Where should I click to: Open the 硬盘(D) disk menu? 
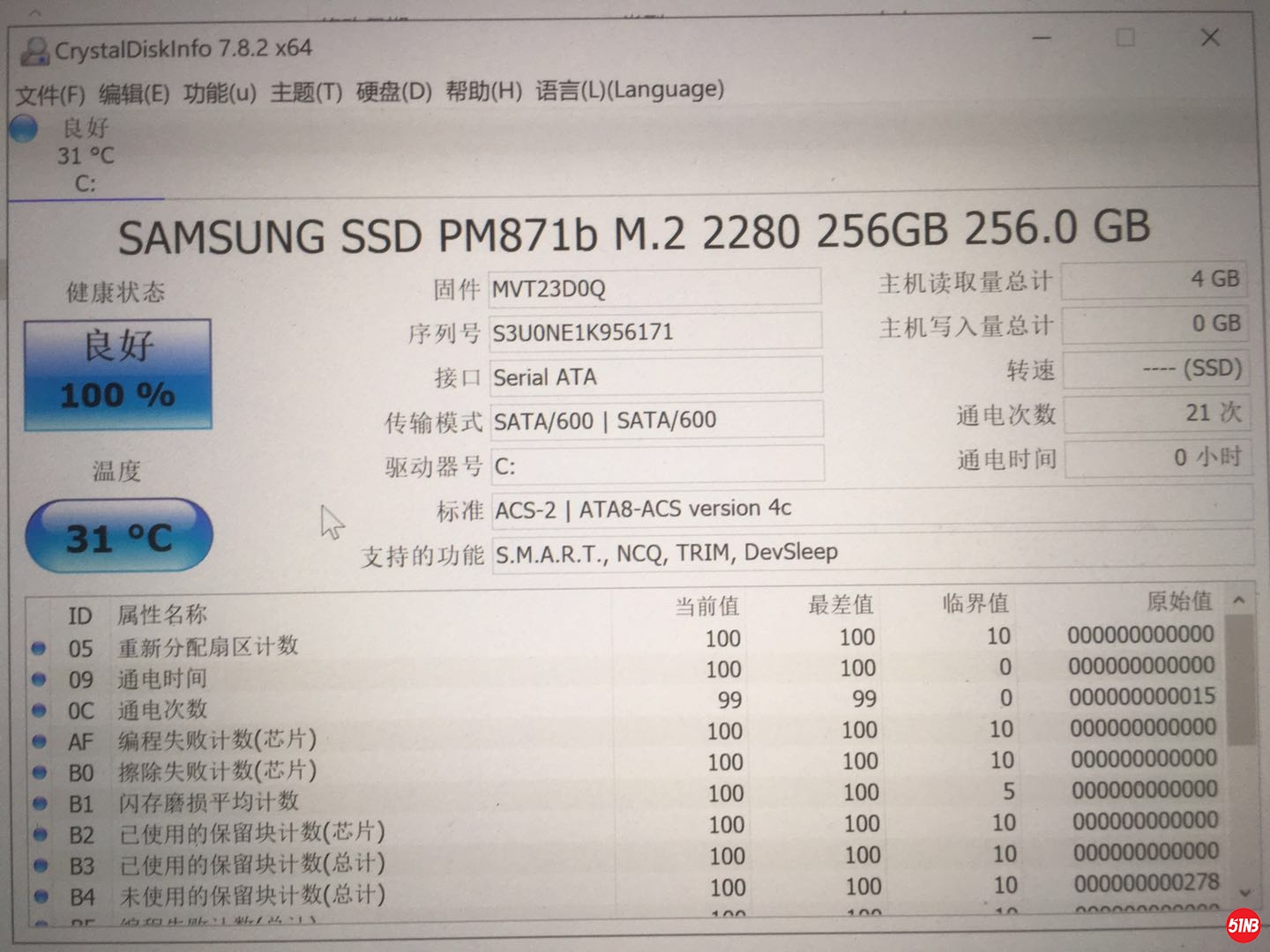(x=393, y=92)
